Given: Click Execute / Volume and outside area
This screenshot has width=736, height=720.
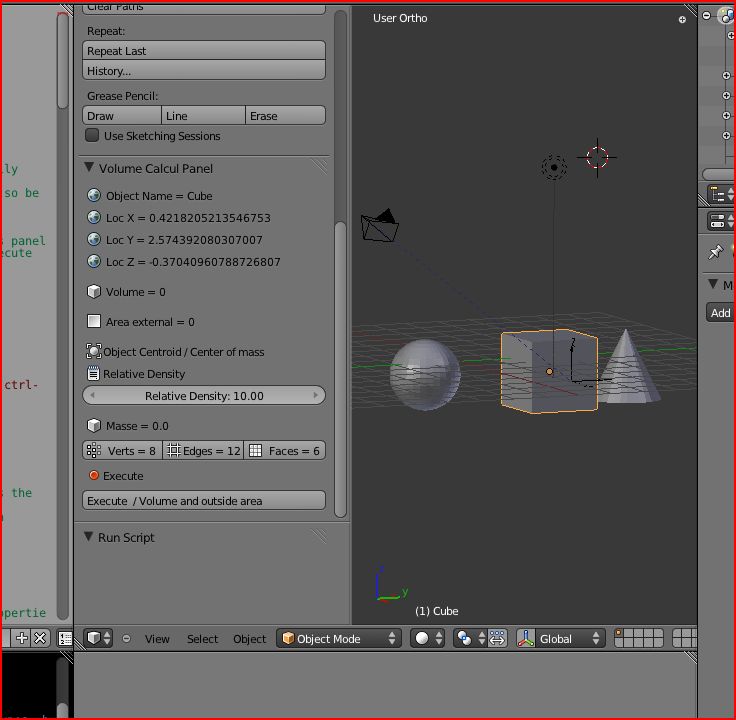Looking at the screenshot, I should 204,501.
